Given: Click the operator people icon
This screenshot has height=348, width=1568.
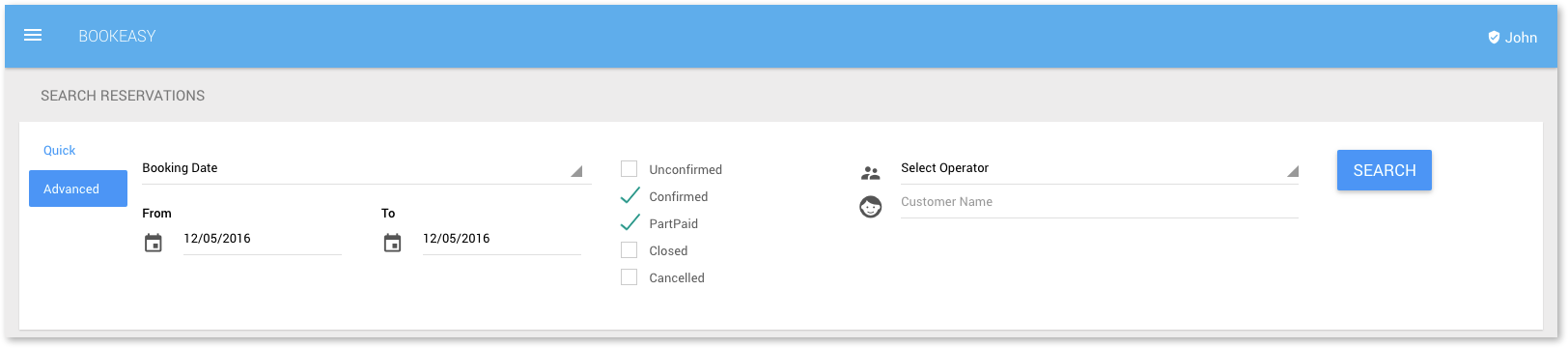Looking at the screenshot, I should click(871, 174).
